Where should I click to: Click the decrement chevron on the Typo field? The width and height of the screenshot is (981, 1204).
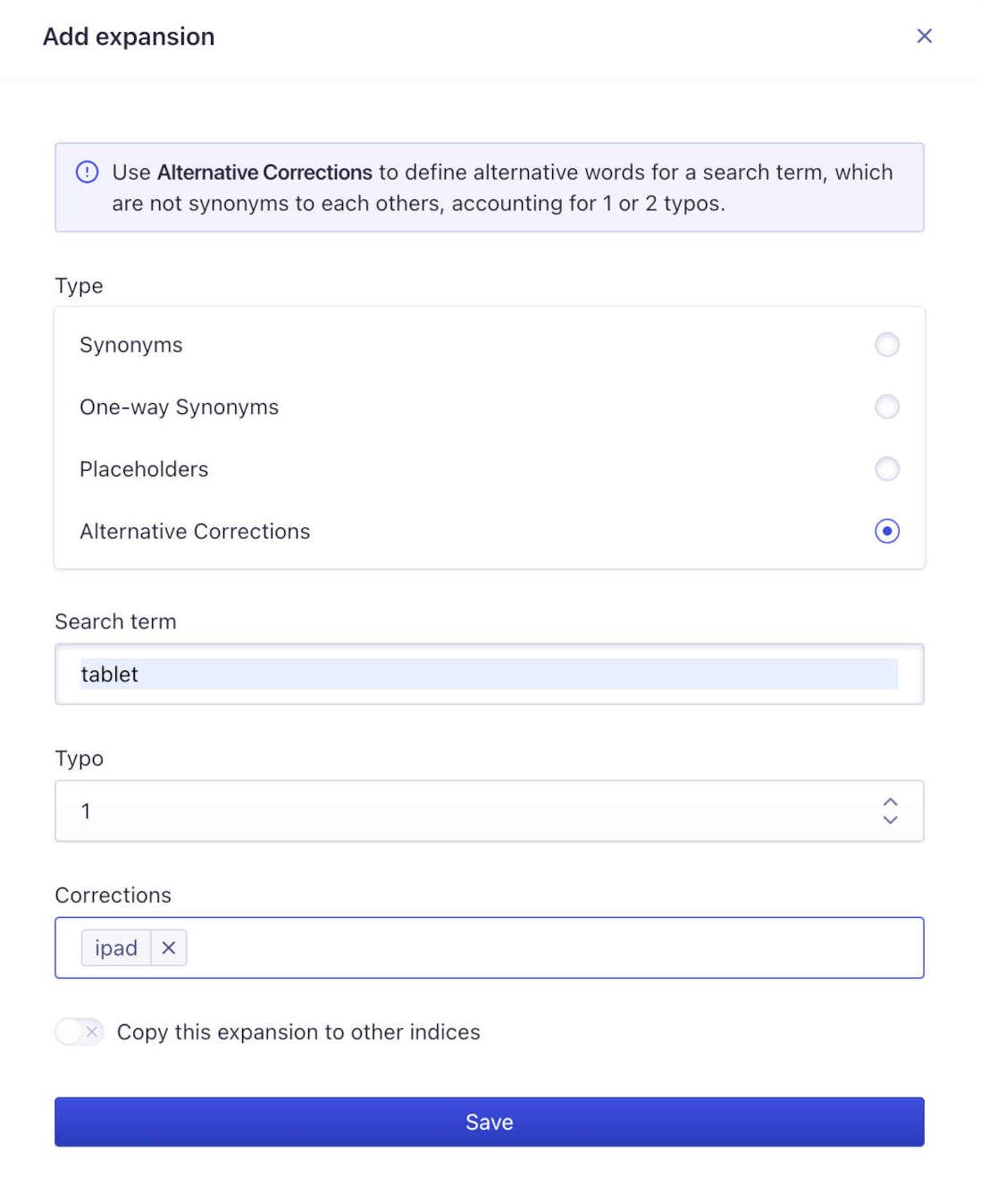coord(890,820)
